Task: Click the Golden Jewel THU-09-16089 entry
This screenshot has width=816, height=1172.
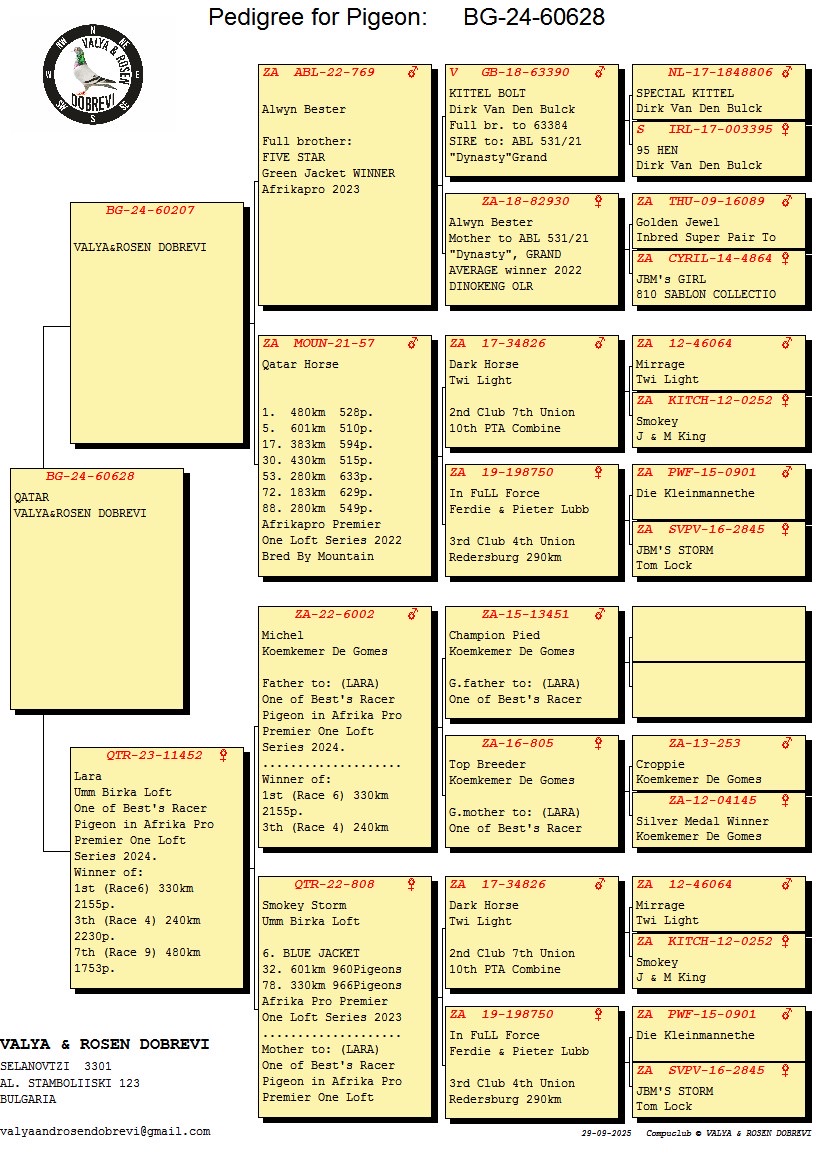Action: coord(718,221)
